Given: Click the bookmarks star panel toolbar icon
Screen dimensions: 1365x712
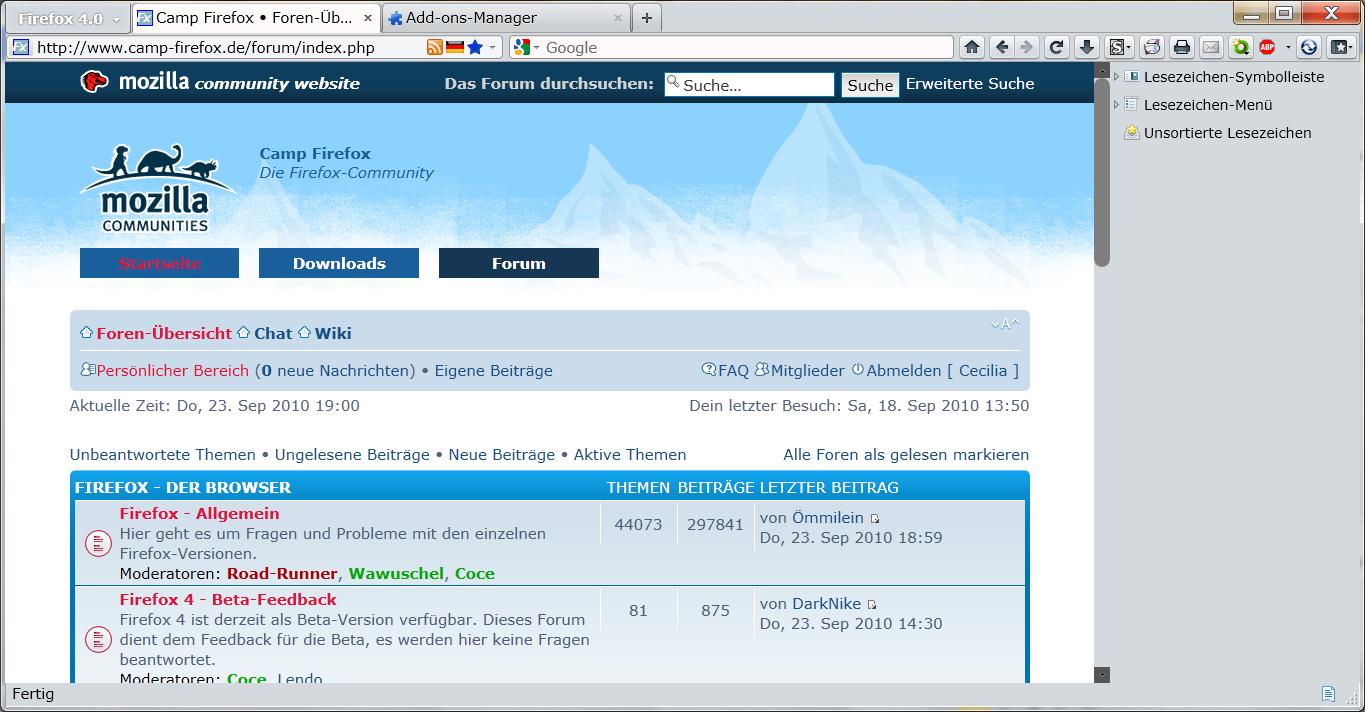Looking at the screenshot, I should 1340,47.
